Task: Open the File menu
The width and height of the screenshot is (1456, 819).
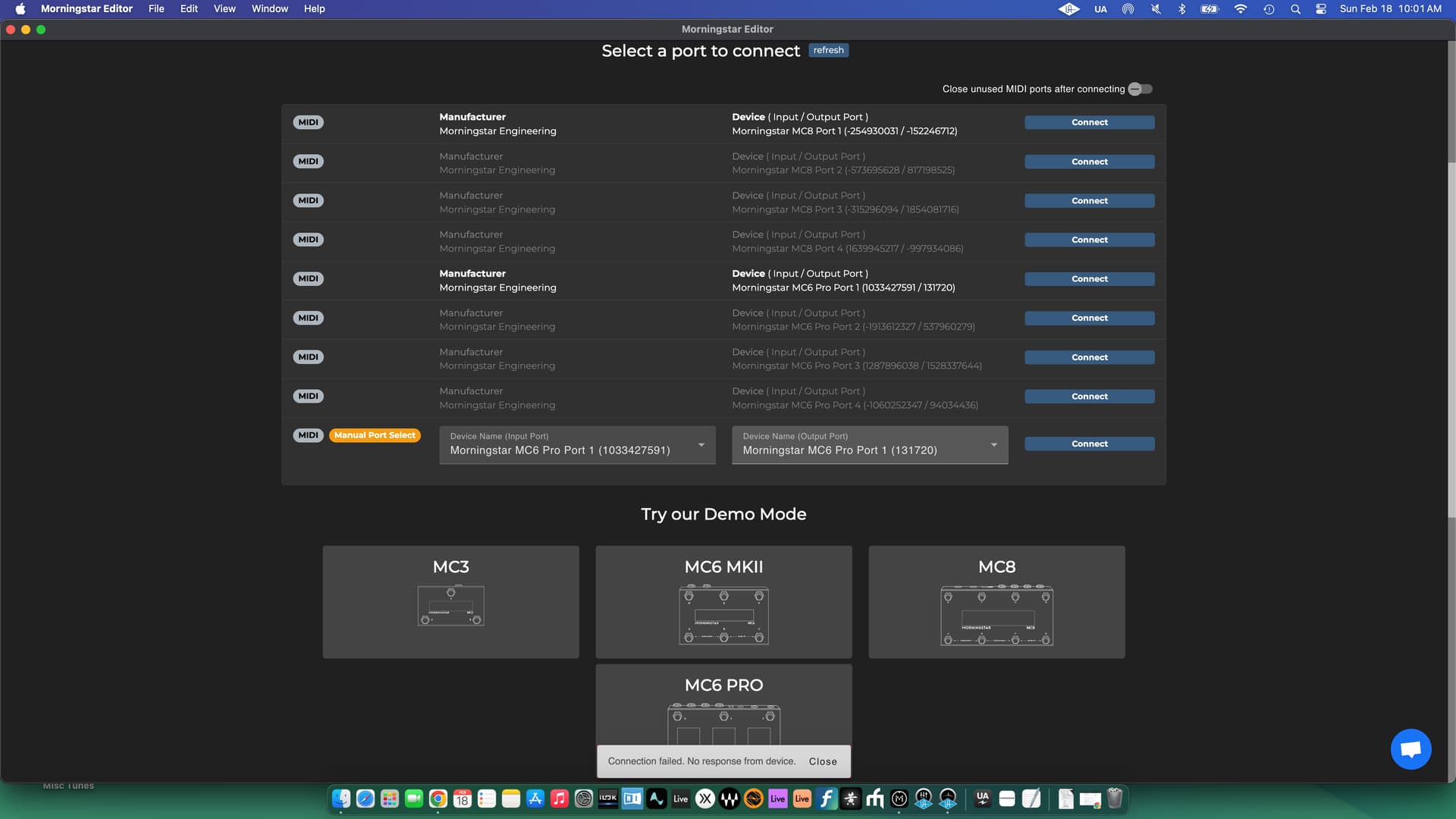Action: click(x=156, y=9)
